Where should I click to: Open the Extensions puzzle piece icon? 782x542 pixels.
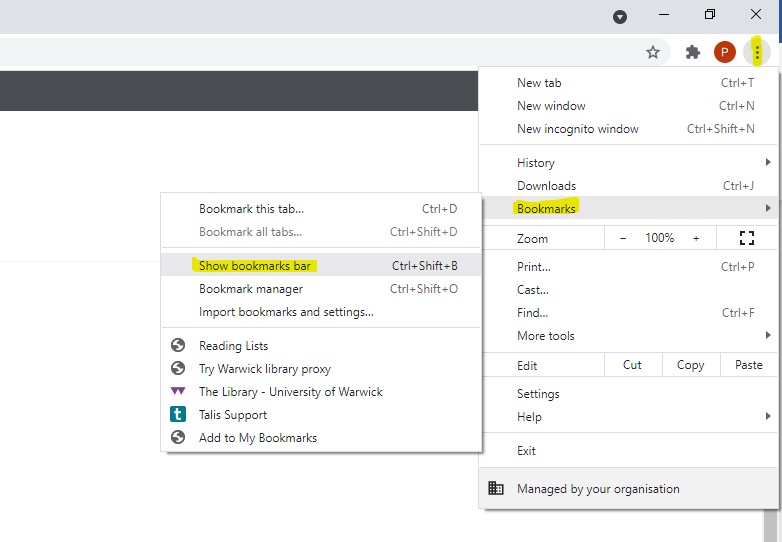pos(692,52)
